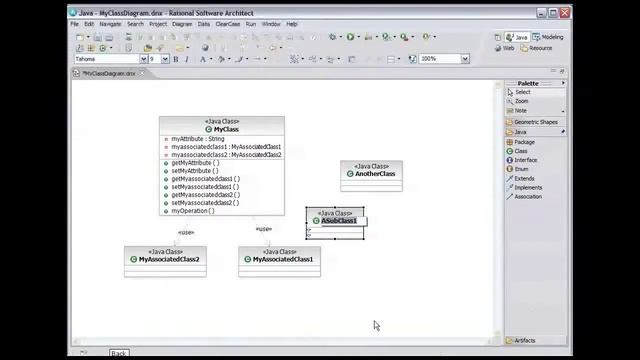Open the ClearCase menu

click(228, 24)
